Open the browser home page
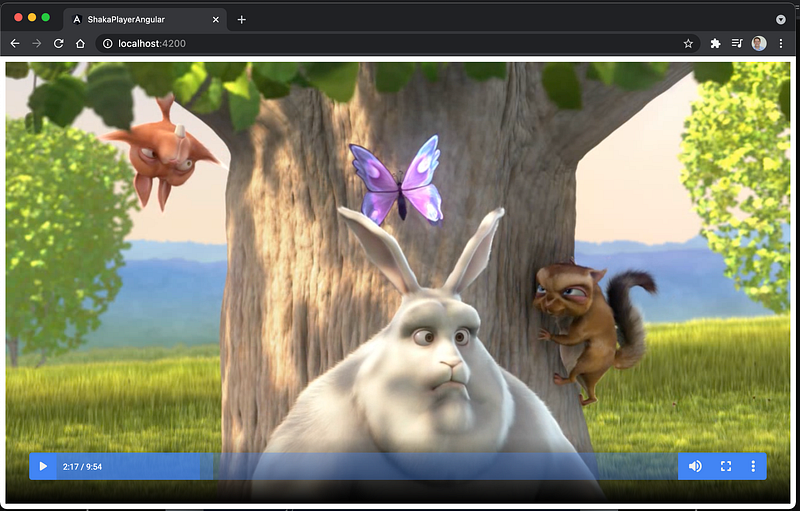The height and width of the screenshot is (511, 800). 80,44
